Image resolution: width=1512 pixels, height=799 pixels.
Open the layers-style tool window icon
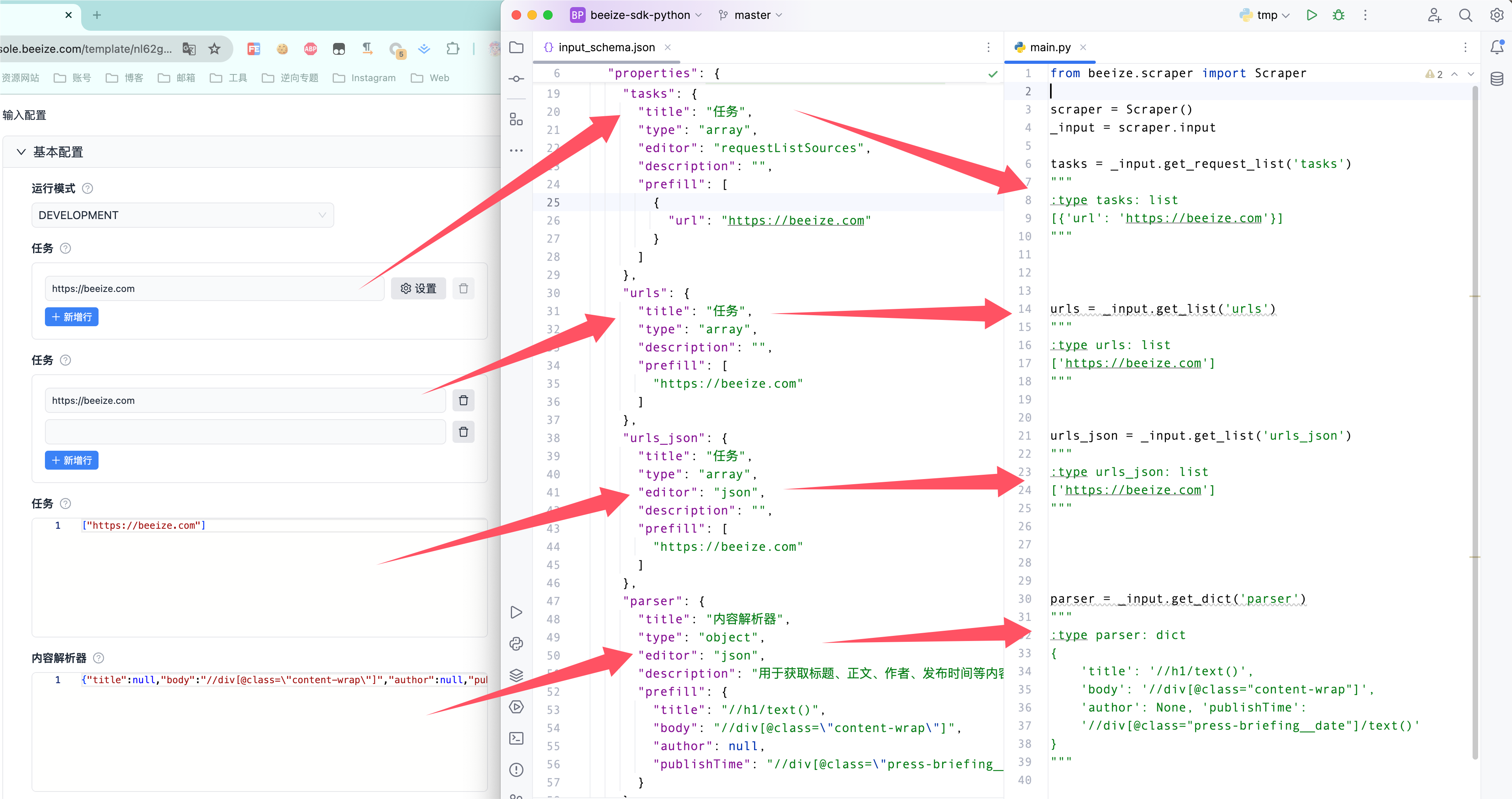(516, 675)
